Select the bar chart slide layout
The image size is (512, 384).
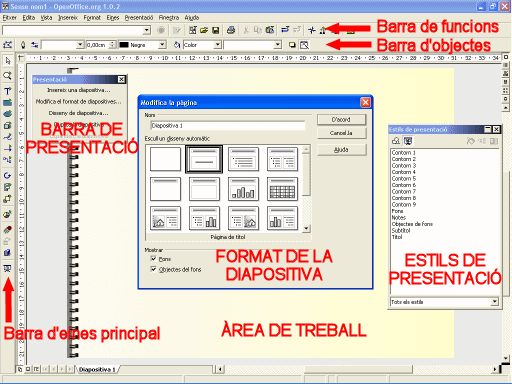tap(243, 189)
